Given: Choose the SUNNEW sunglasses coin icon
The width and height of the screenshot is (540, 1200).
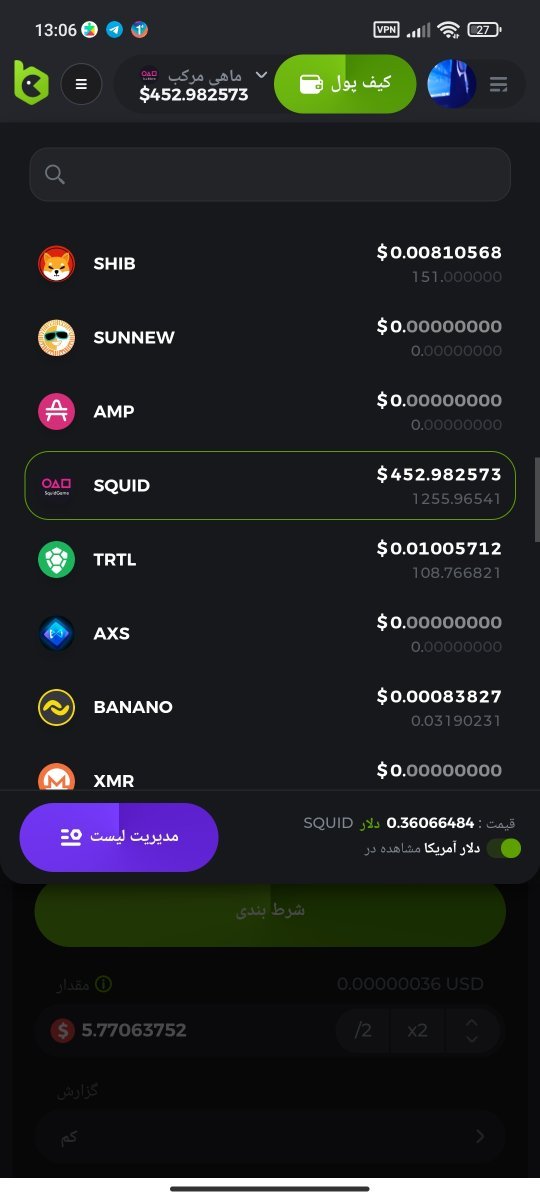Looking at the screenshot, I should click(x=57, y=338).
